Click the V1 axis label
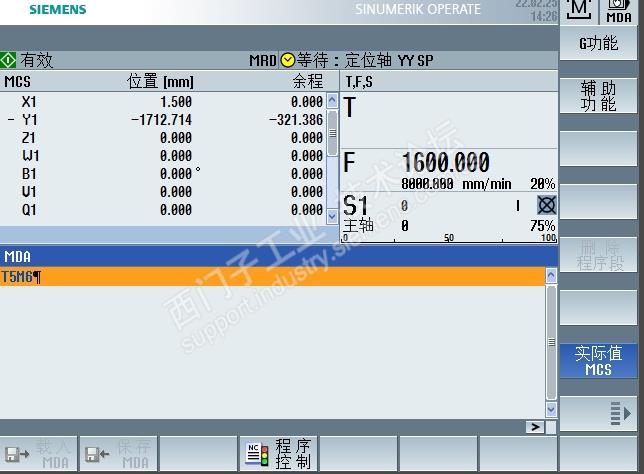Screen dimensions: 644x474 click(29, 192)
